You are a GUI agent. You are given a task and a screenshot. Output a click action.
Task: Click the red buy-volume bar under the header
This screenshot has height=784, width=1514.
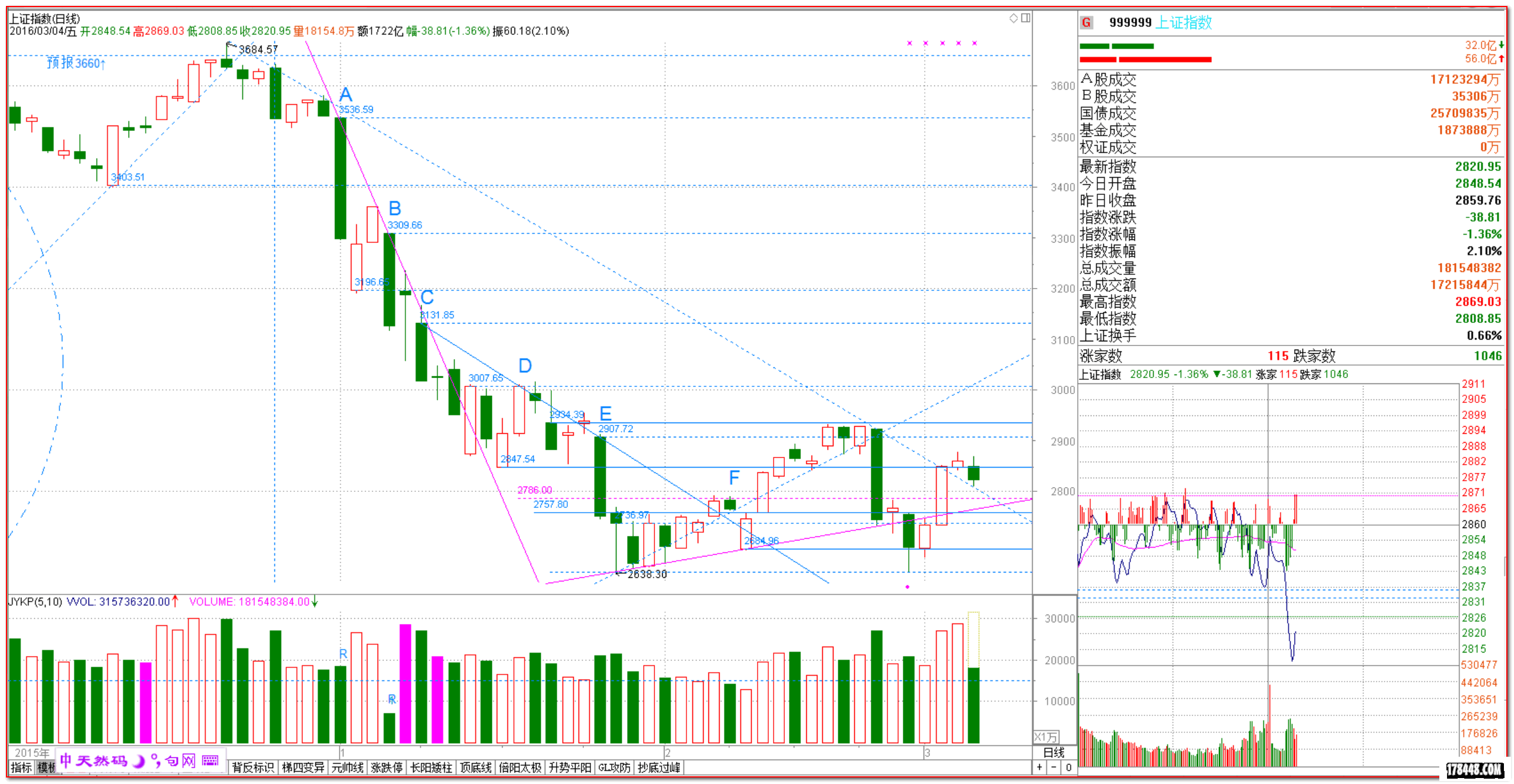click(x=1145, y=59)
